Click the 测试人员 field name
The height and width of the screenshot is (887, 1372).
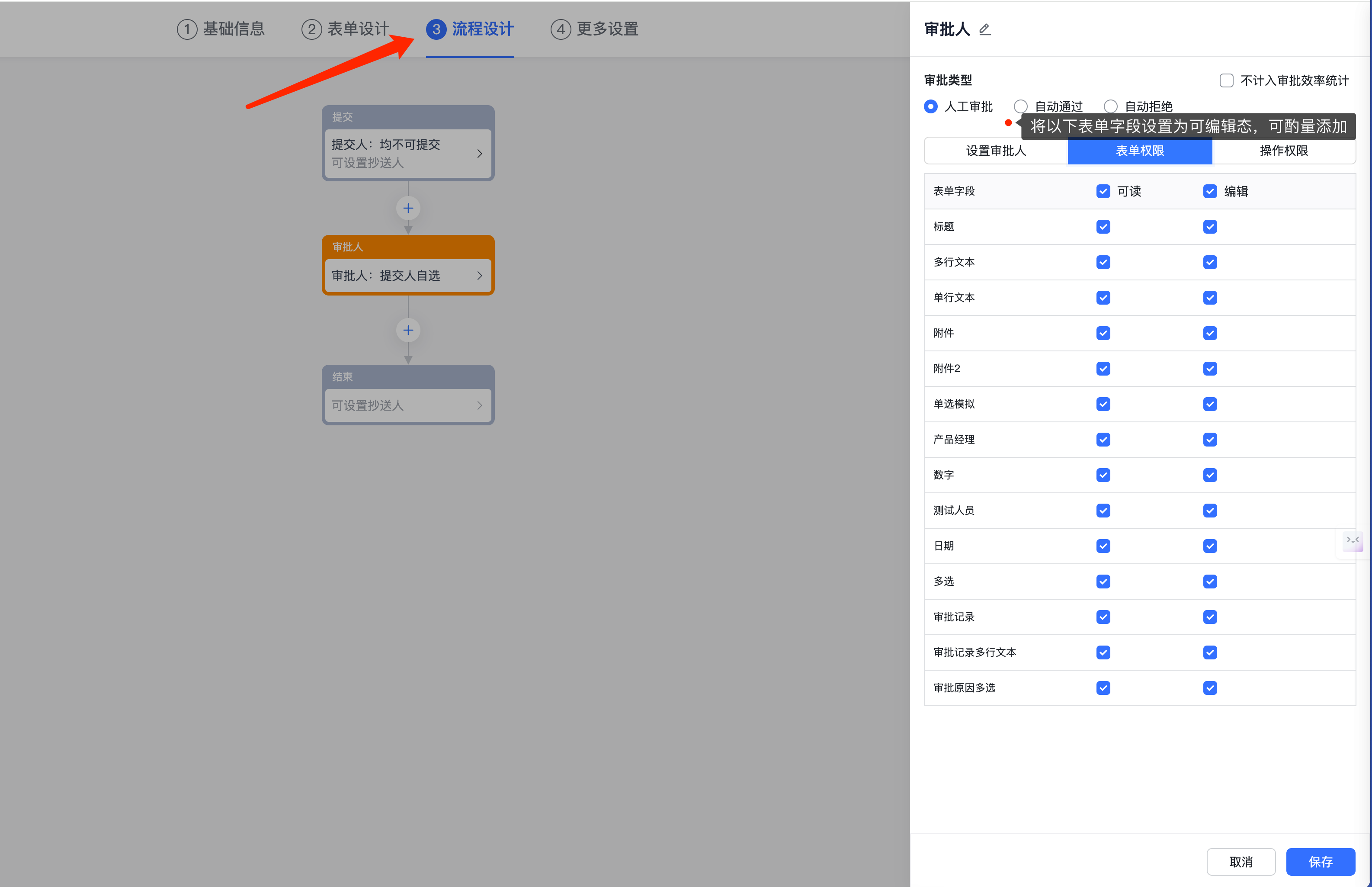[x=954, y=510]
